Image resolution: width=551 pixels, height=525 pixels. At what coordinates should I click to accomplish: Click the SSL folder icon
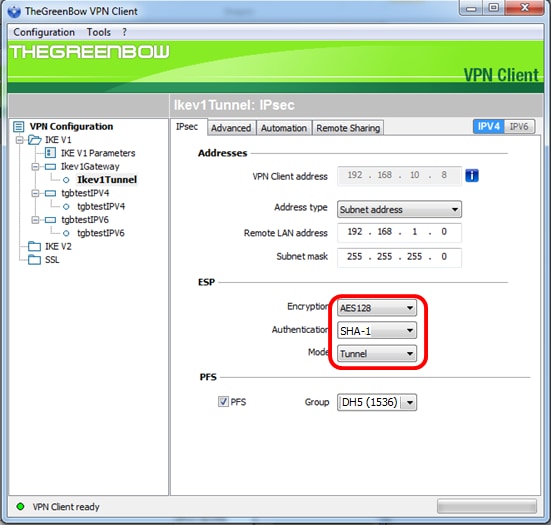[34, 260]
